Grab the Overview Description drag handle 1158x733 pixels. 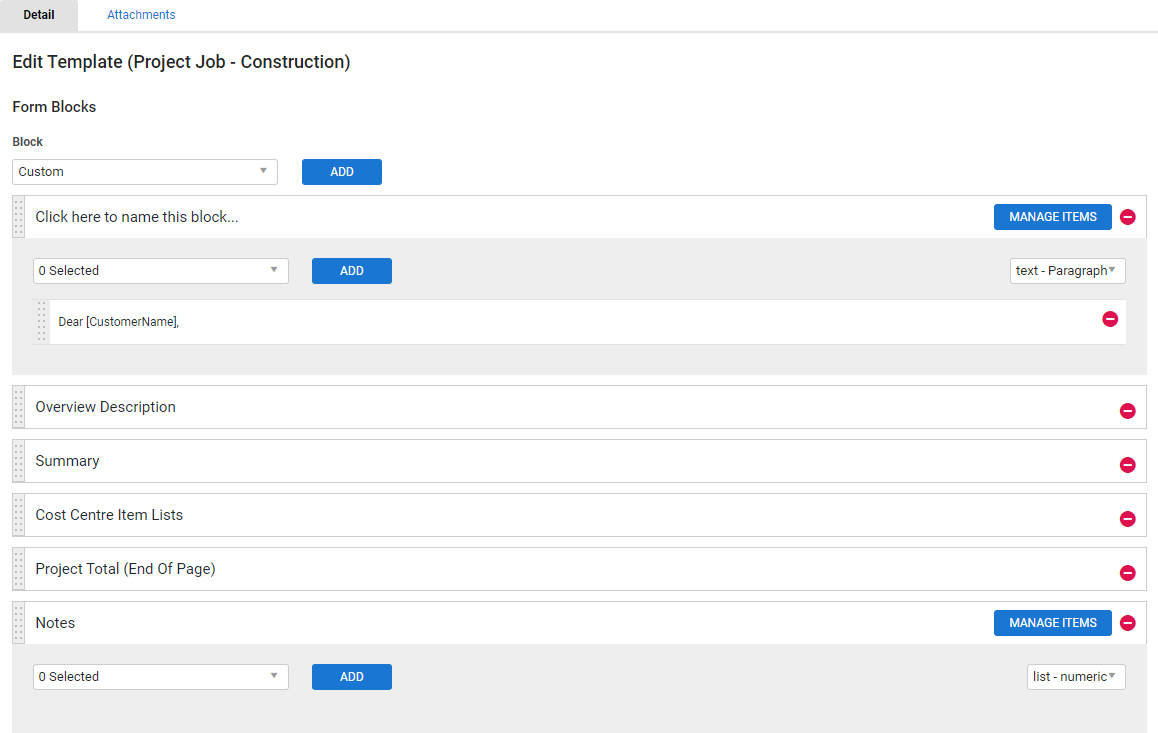(x=18, y=407)
